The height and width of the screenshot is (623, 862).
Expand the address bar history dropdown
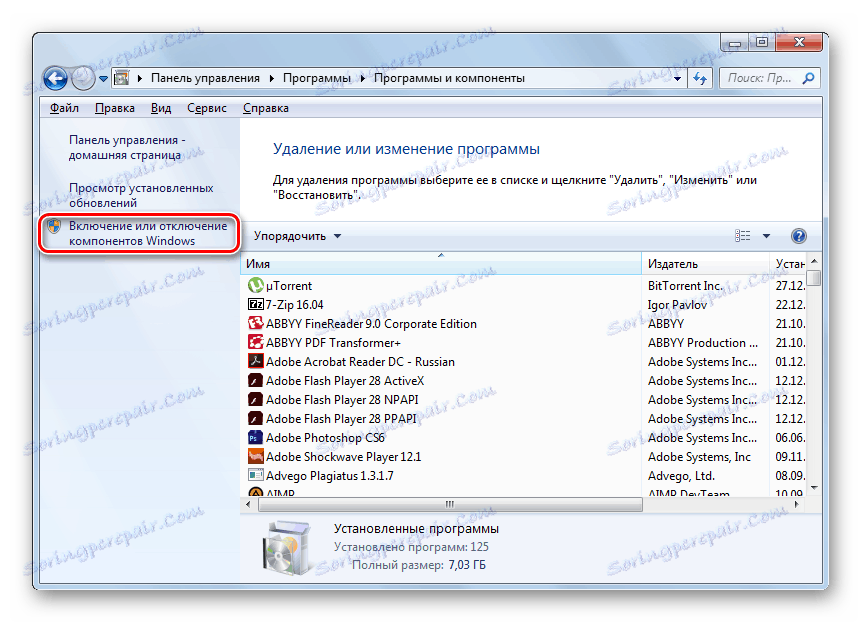tap(677, 79)
